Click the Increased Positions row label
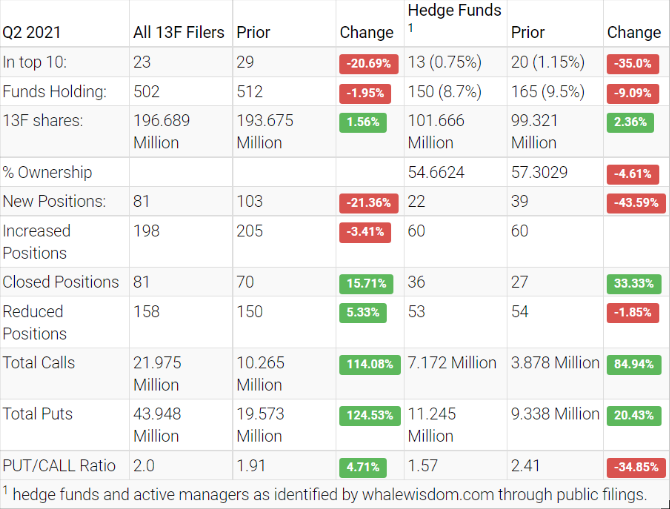This screenshot has width=670, height=509. (x=36, y=242)
